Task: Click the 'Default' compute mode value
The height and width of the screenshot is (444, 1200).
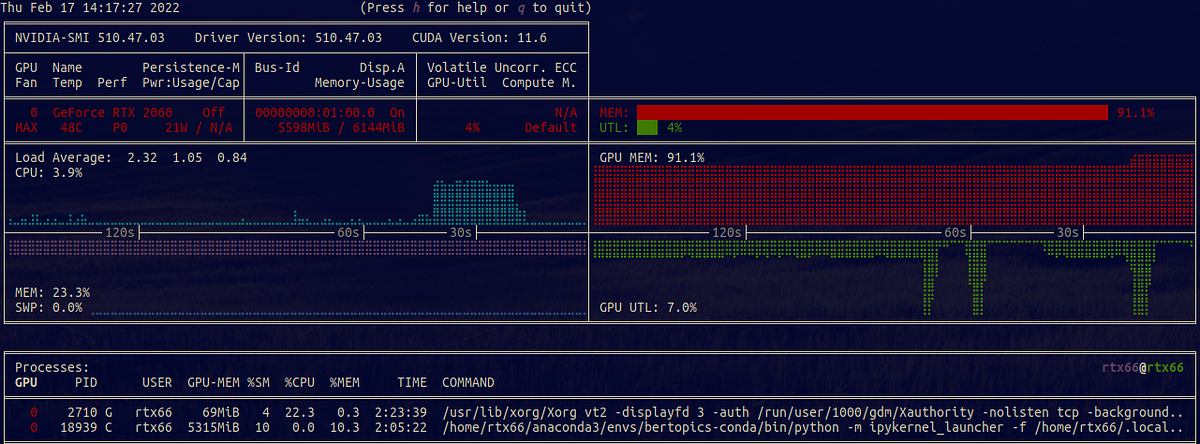Action: (550, 128)
